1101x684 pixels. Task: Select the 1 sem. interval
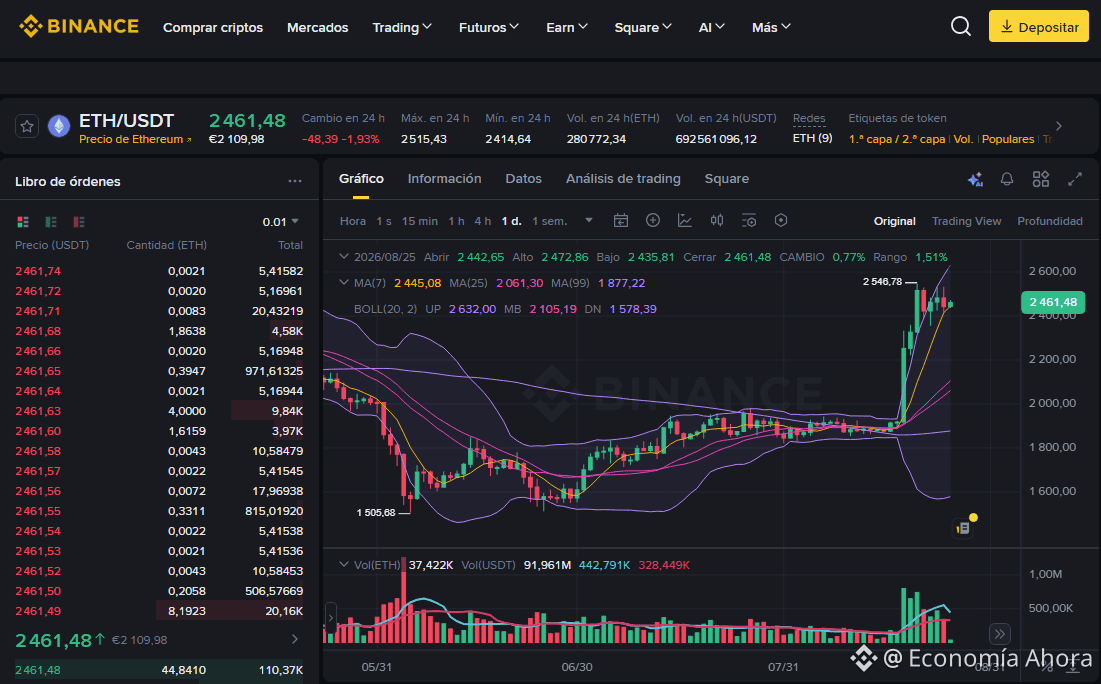pos(549,221)
